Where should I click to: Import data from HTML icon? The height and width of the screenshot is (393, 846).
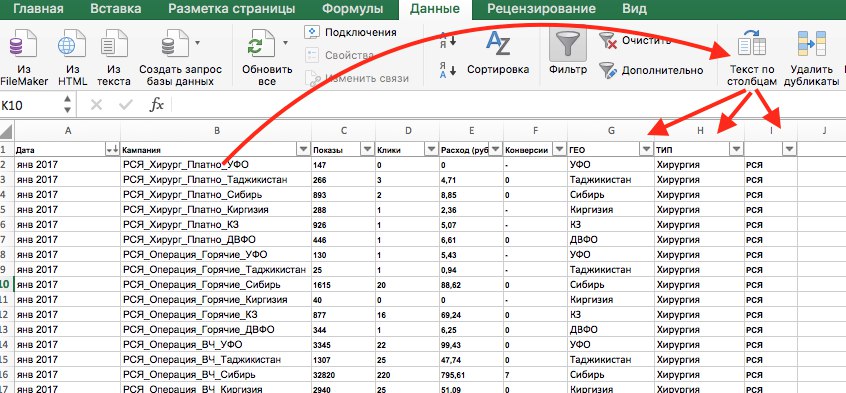pos(72,44)
